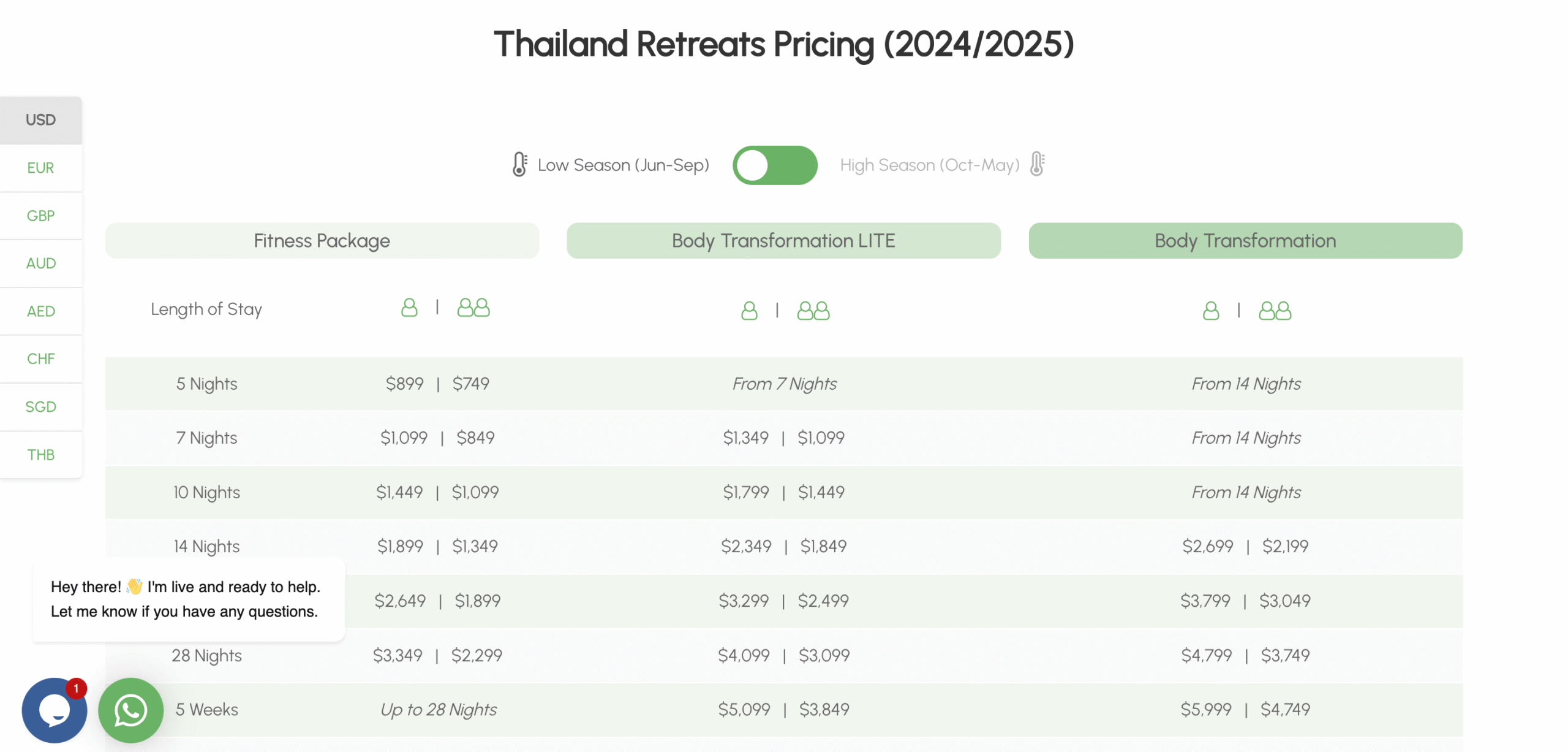Select two-guest icon under Fitness Package
This screenshot has width=1568, height=752.
coord(473,307)
